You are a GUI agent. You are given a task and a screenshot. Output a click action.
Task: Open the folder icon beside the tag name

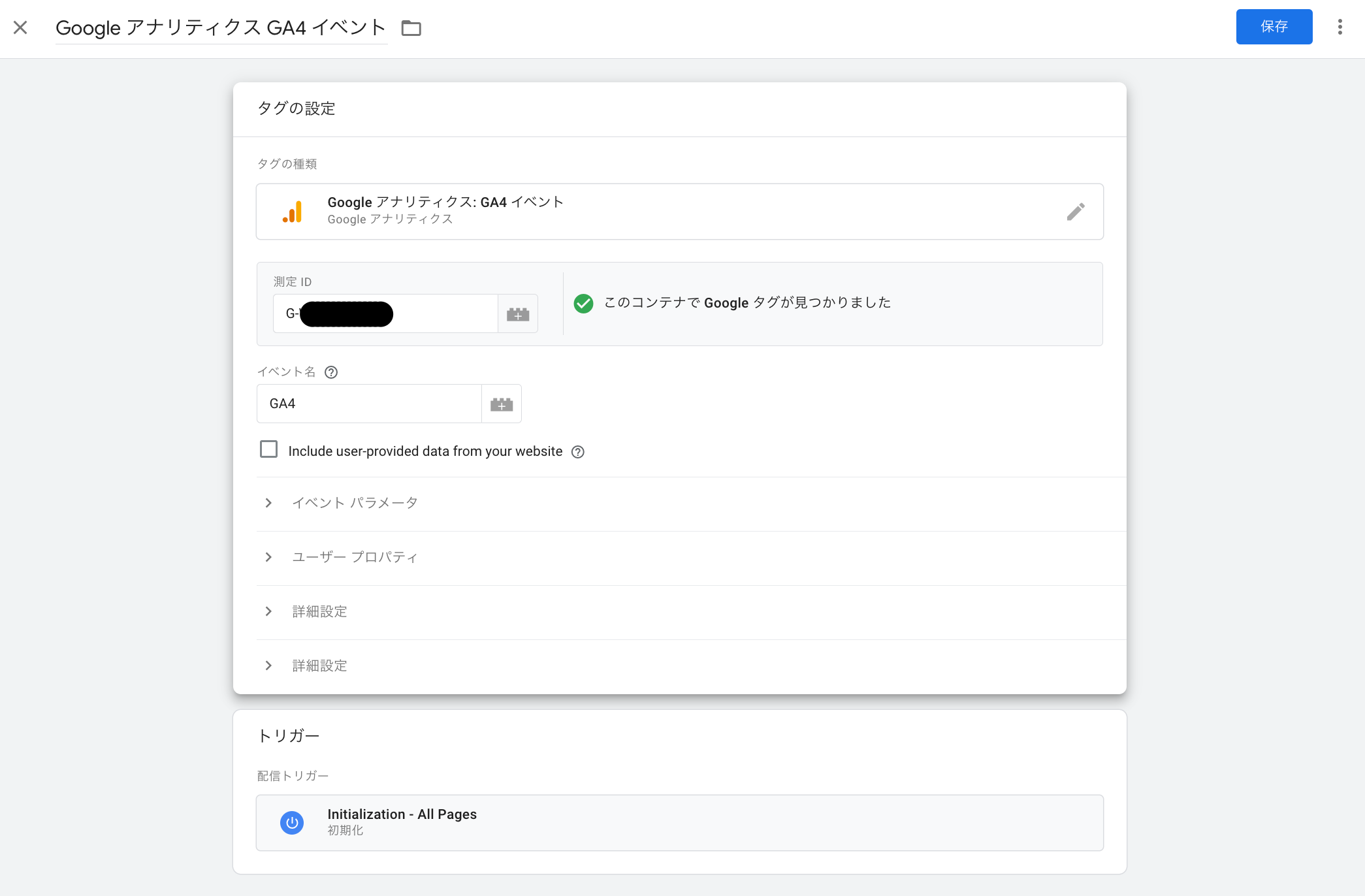pos(411,28)
